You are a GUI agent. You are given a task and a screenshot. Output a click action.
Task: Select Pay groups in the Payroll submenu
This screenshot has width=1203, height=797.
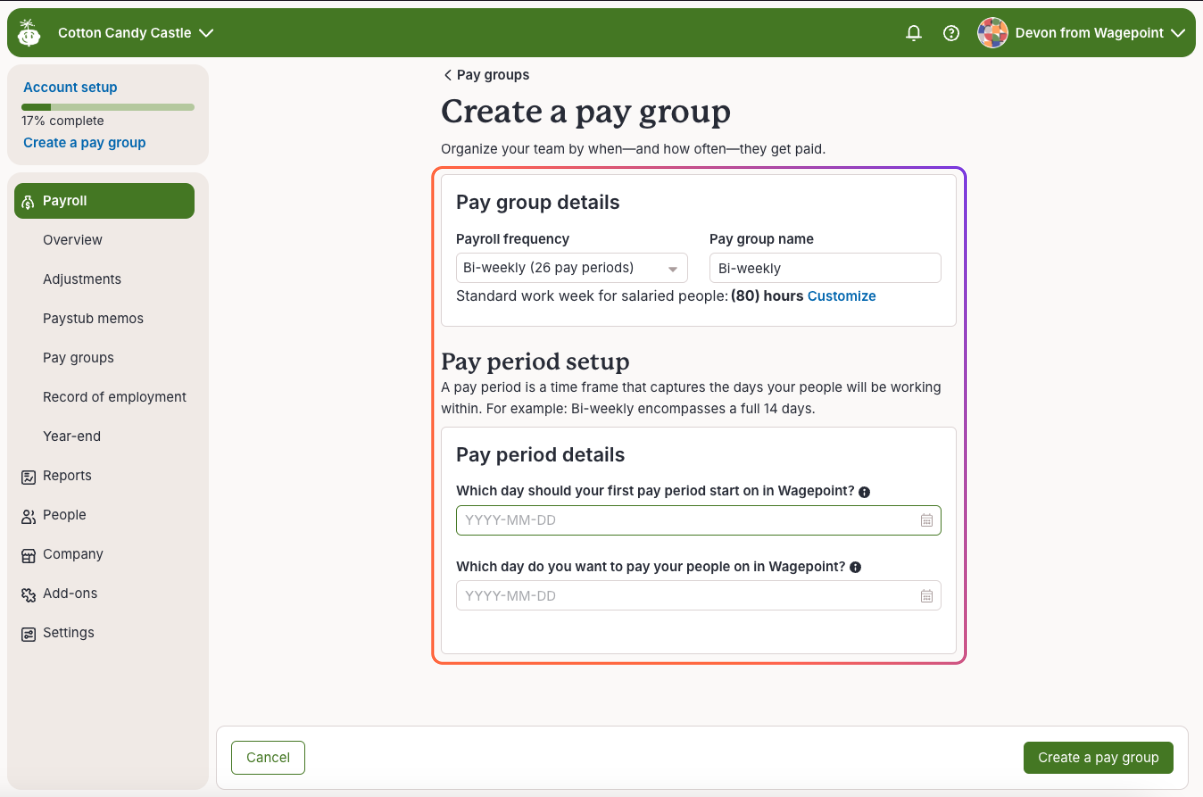[x=78, y=358]
